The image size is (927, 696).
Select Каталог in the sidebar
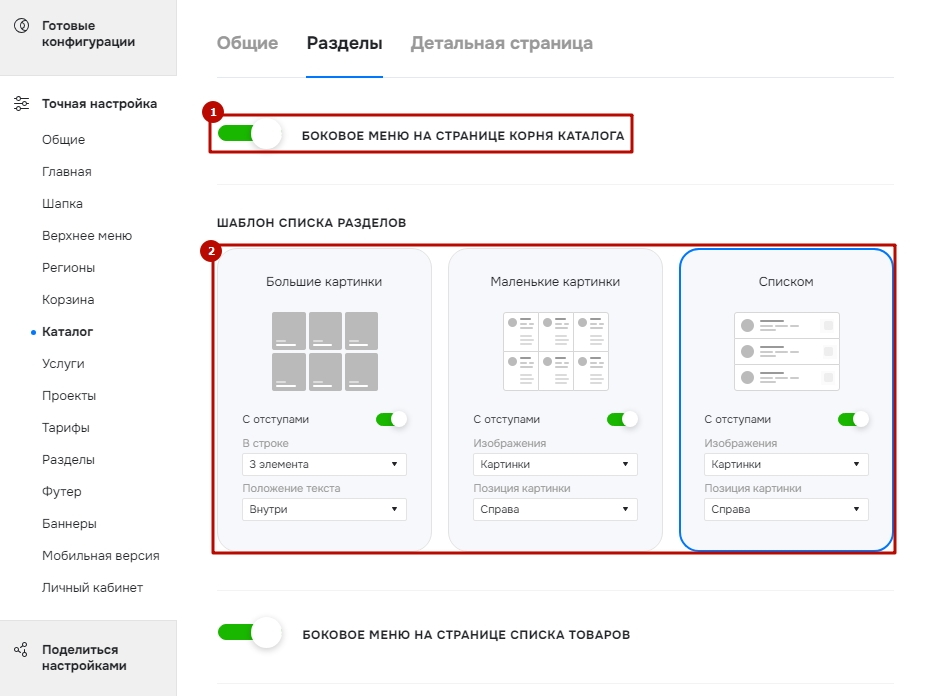67,332
